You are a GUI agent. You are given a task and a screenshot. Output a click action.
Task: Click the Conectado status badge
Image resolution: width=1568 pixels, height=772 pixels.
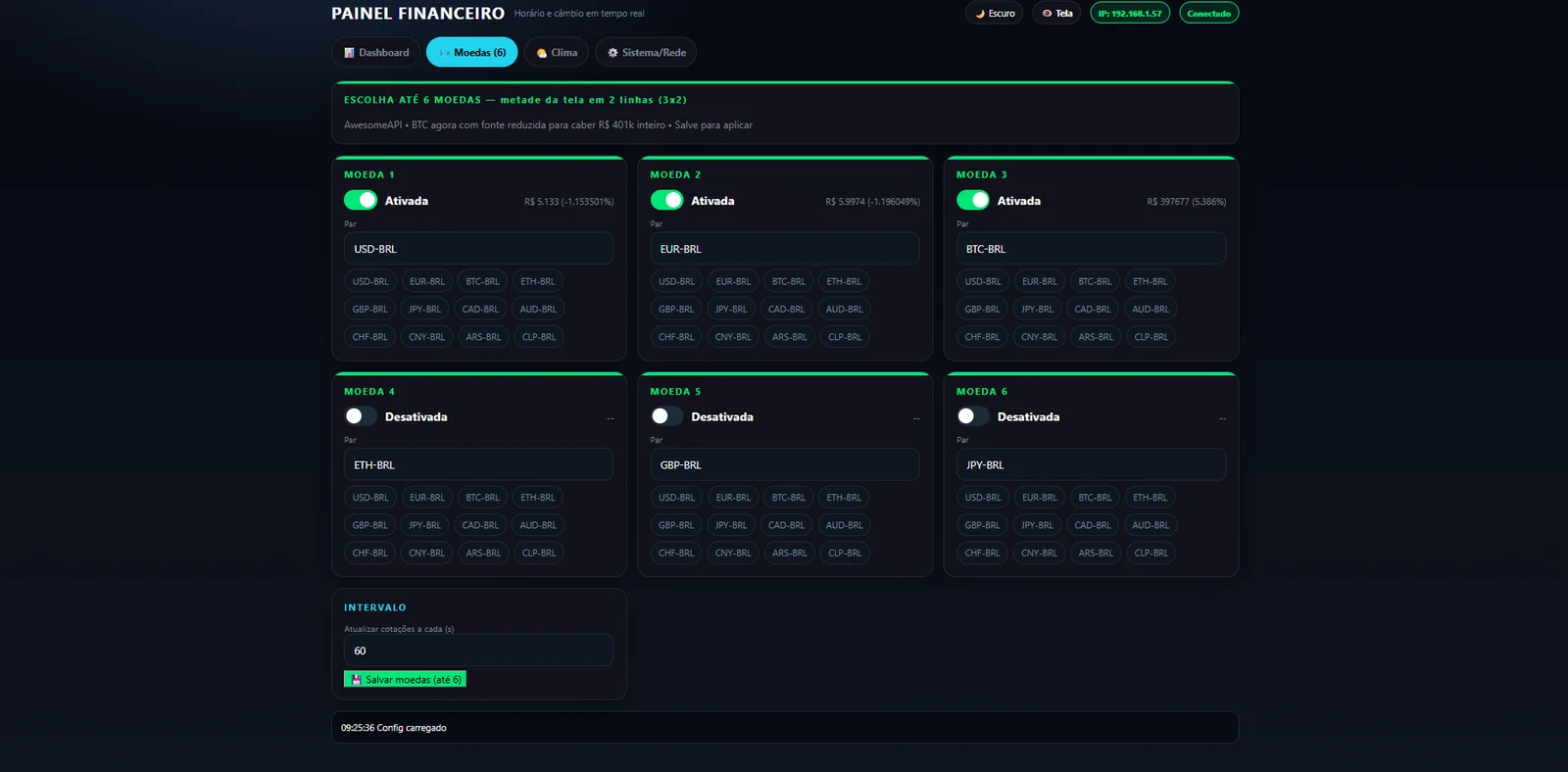[1209, 13]
